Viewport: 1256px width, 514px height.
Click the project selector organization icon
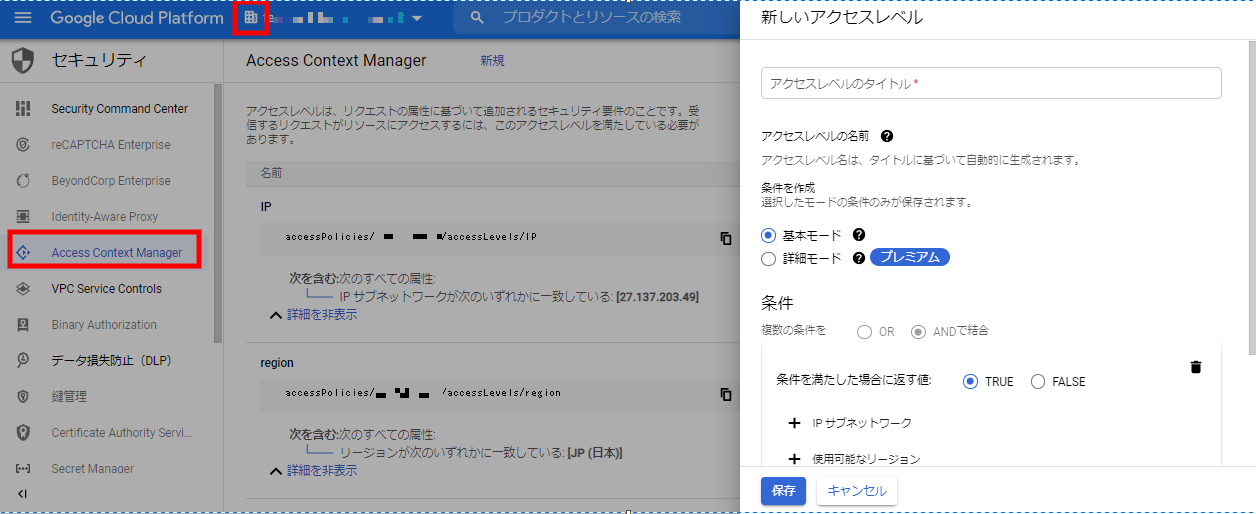tap(250, 18)
